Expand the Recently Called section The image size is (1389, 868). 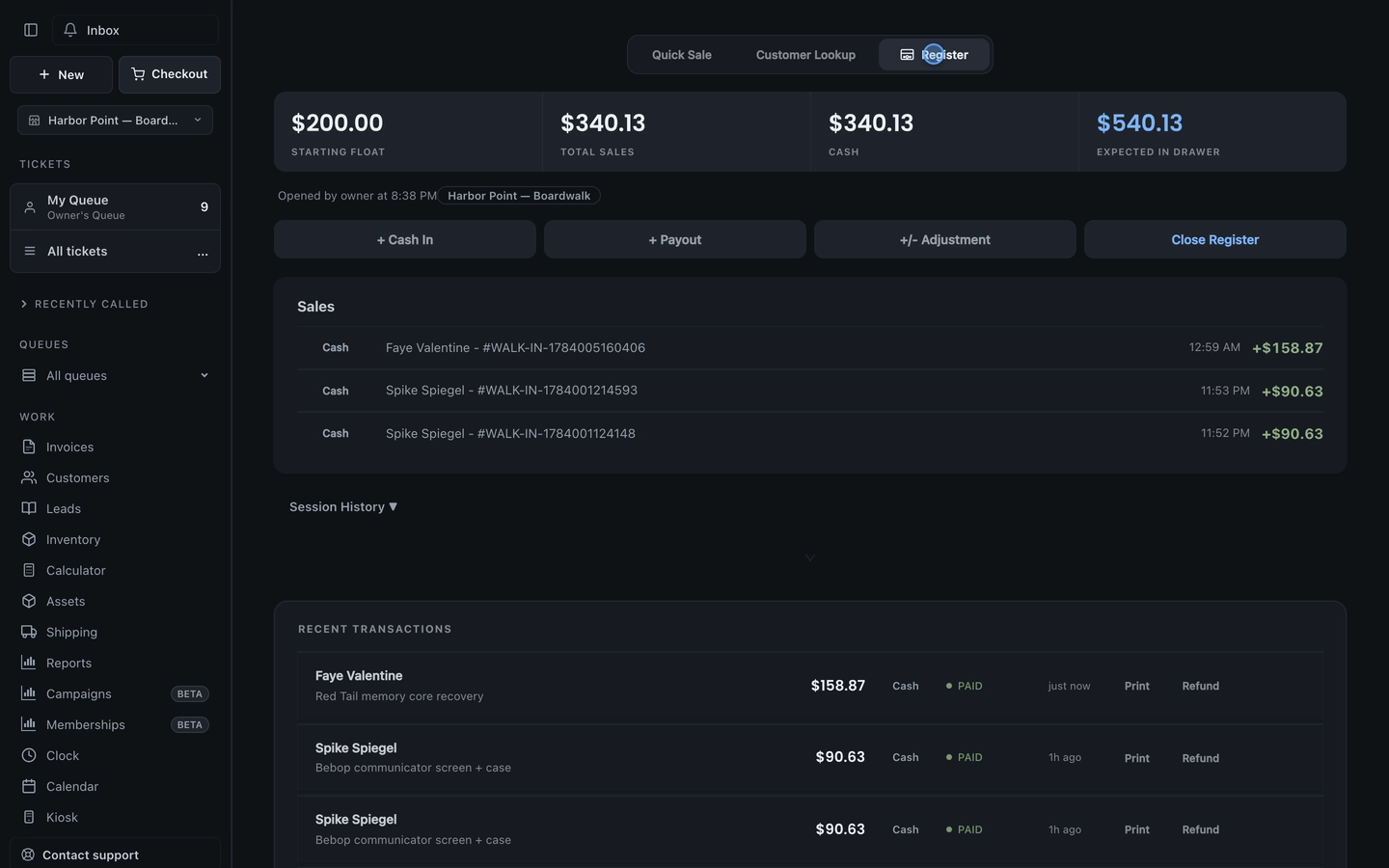coord(84,304)
